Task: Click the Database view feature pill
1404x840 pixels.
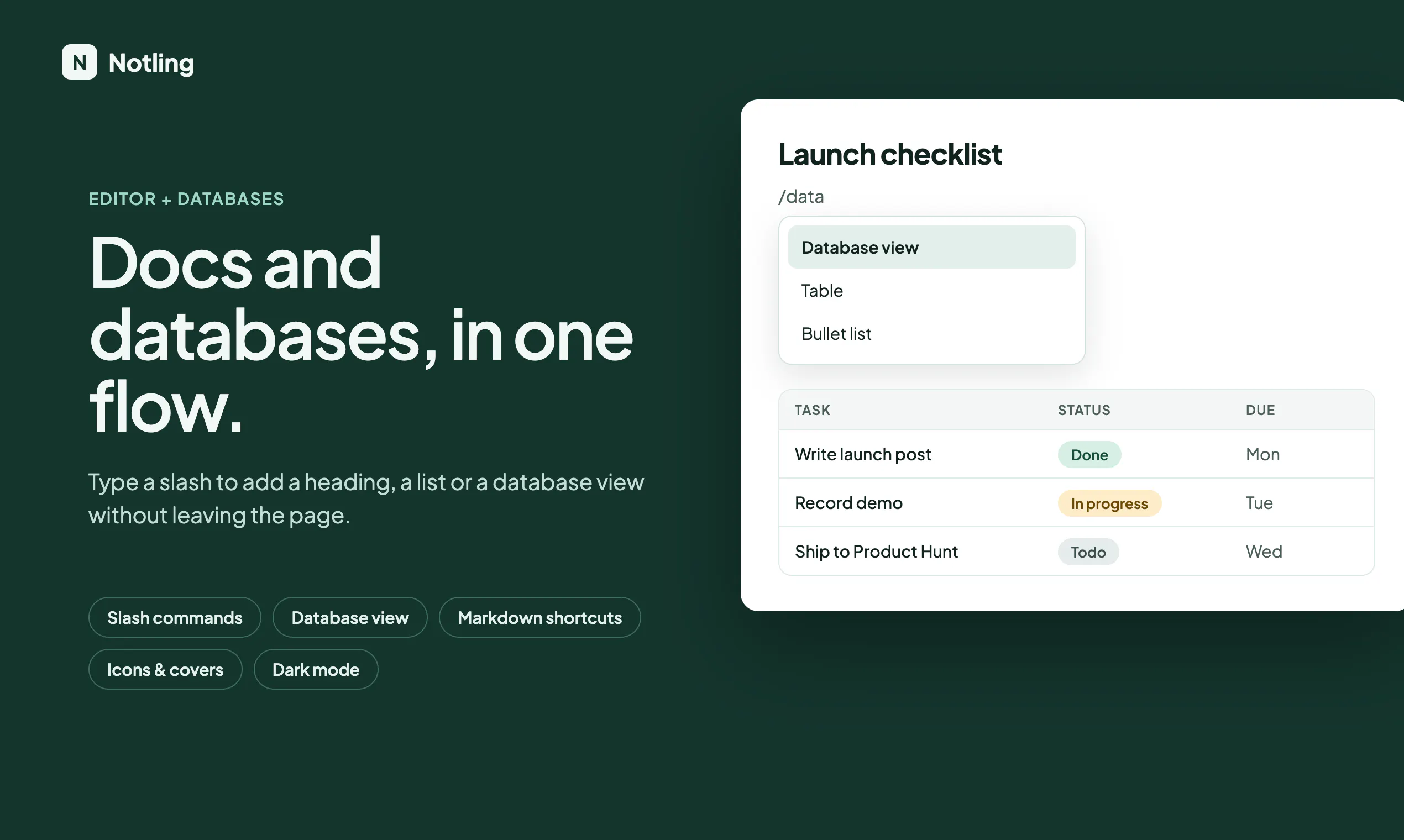Action: click(350, 617)
